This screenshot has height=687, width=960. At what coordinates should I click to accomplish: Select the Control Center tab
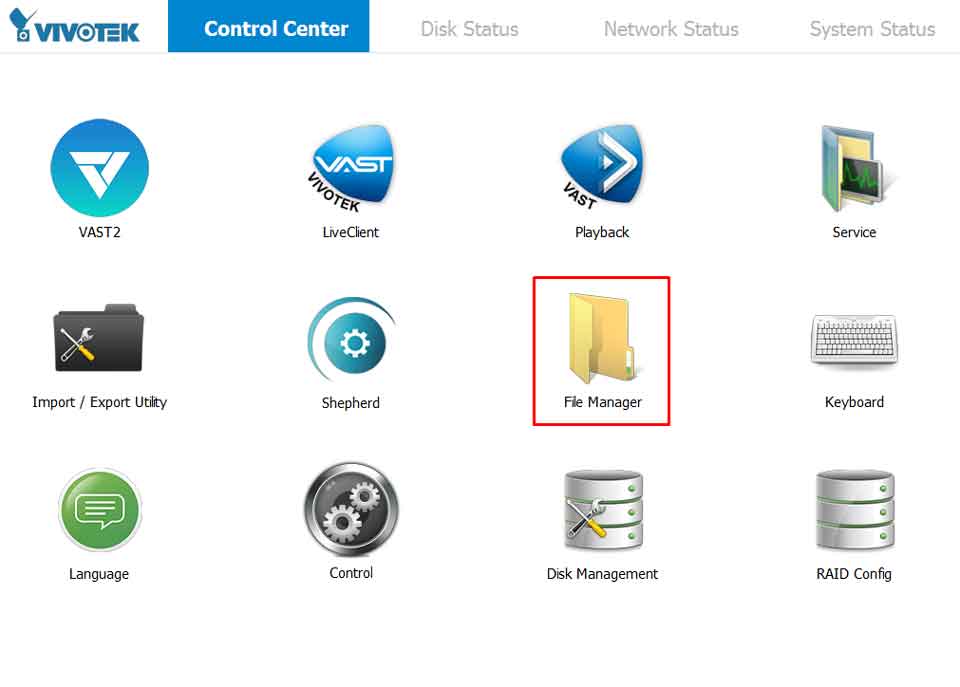[276, 28]
